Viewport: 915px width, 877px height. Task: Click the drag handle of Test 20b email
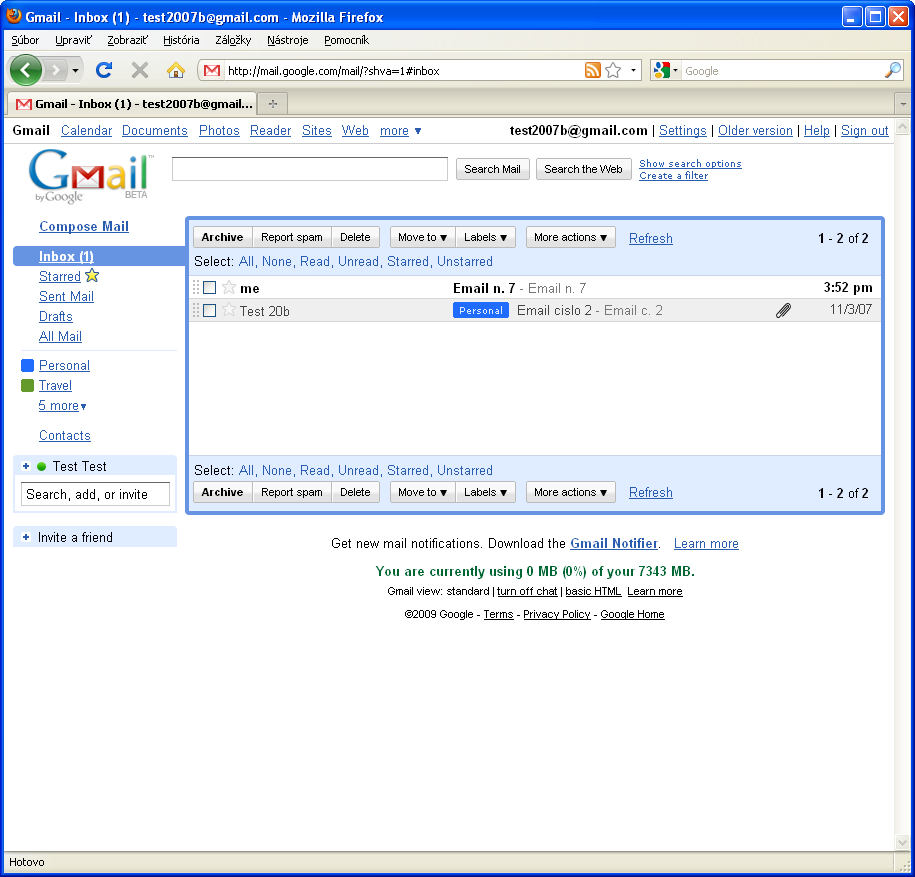point(196,310)
